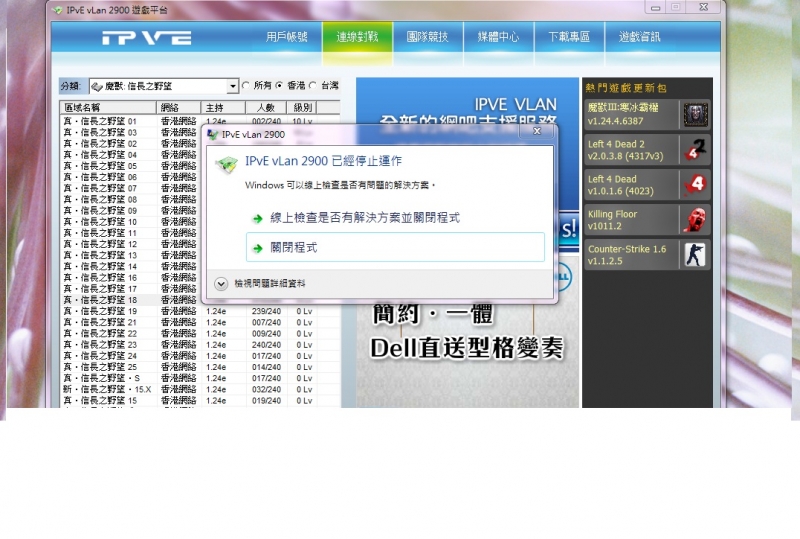Select room 真・信長之野望 01

click(100, 121)
